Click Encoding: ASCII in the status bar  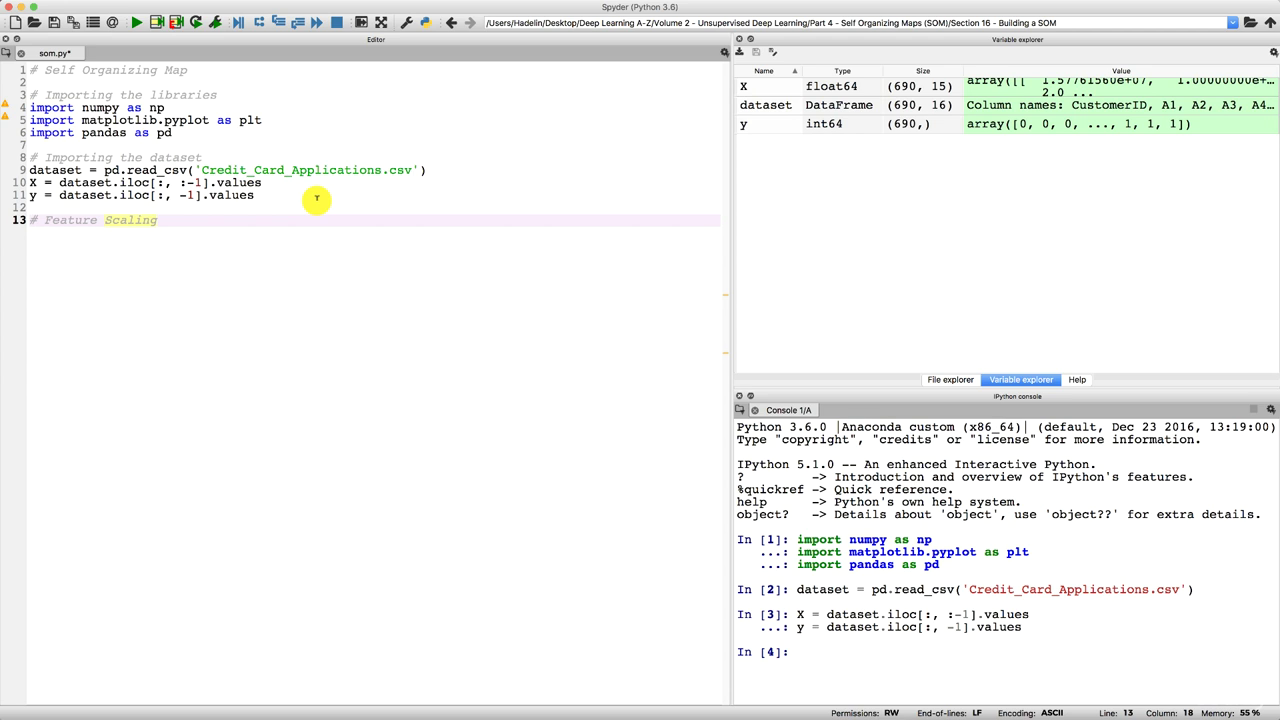(x=1030, y=713)
